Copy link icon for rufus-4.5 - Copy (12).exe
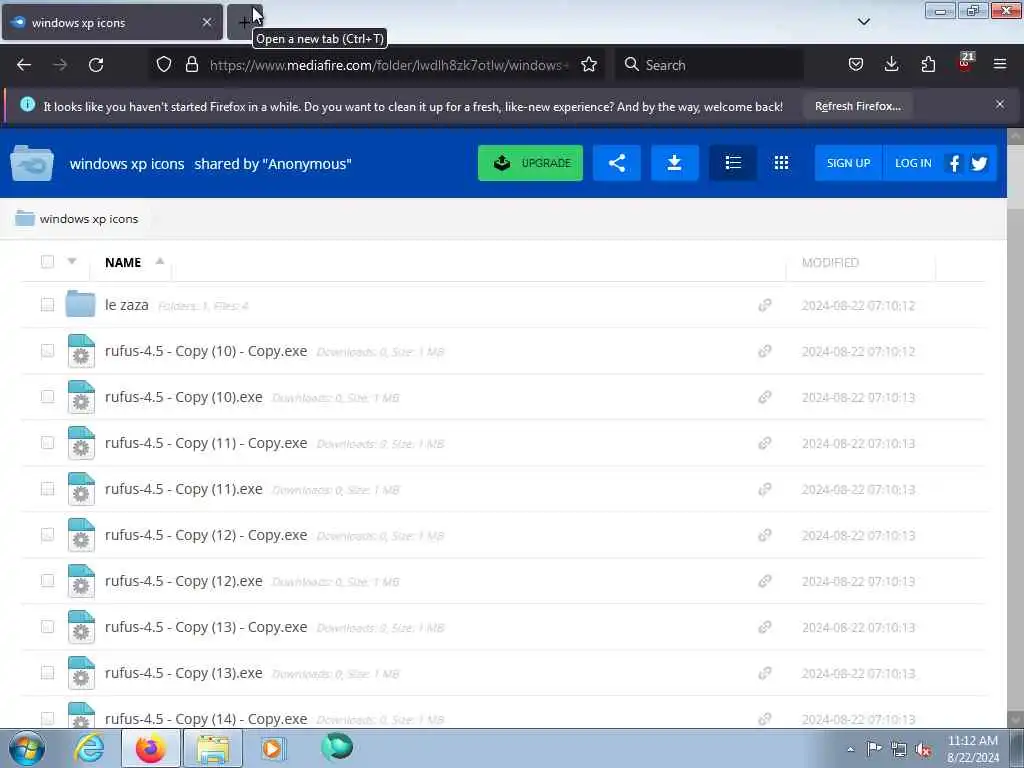Viewport: 1024px width, 768px height. tap(765, 581)
